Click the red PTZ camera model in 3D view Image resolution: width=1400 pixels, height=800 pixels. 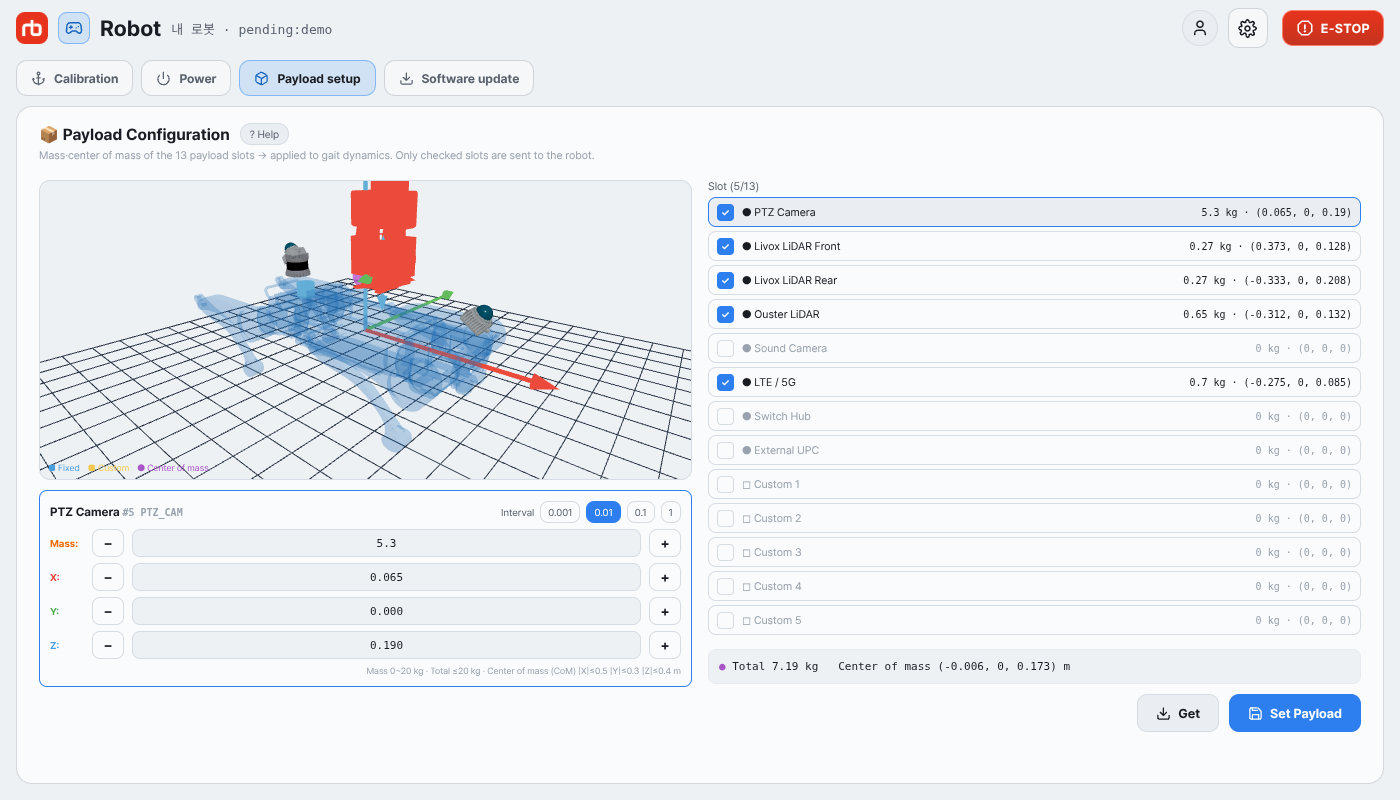[382, 236]
